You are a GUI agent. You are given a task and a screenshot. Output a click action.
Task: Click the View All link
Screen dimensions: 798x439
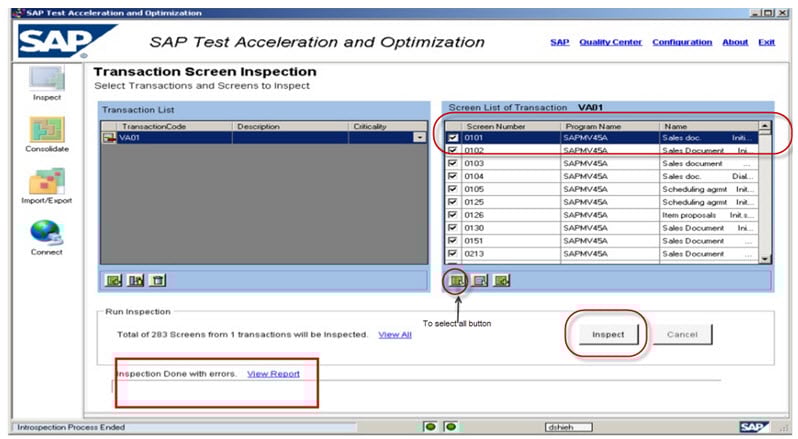click(395, 334)
